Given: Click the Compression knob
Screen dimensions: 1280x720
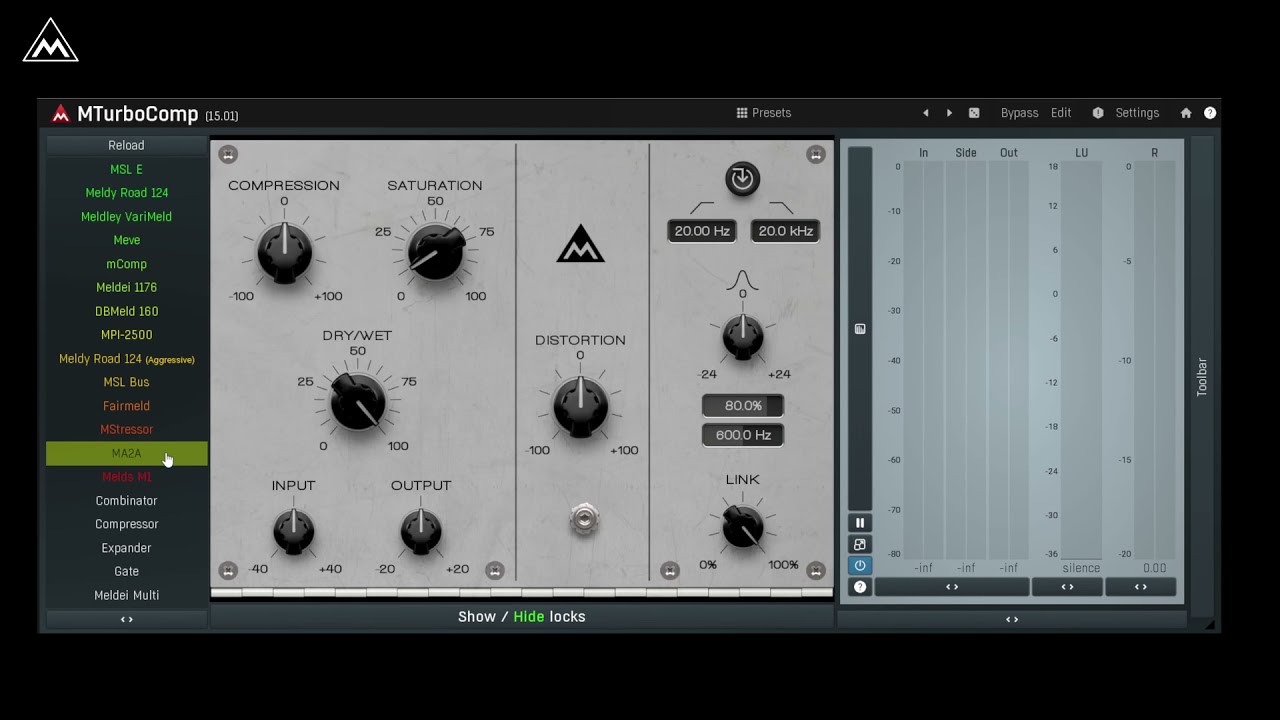Looking at the screenshot, I should pyautogui.click(x=284, y=250).
